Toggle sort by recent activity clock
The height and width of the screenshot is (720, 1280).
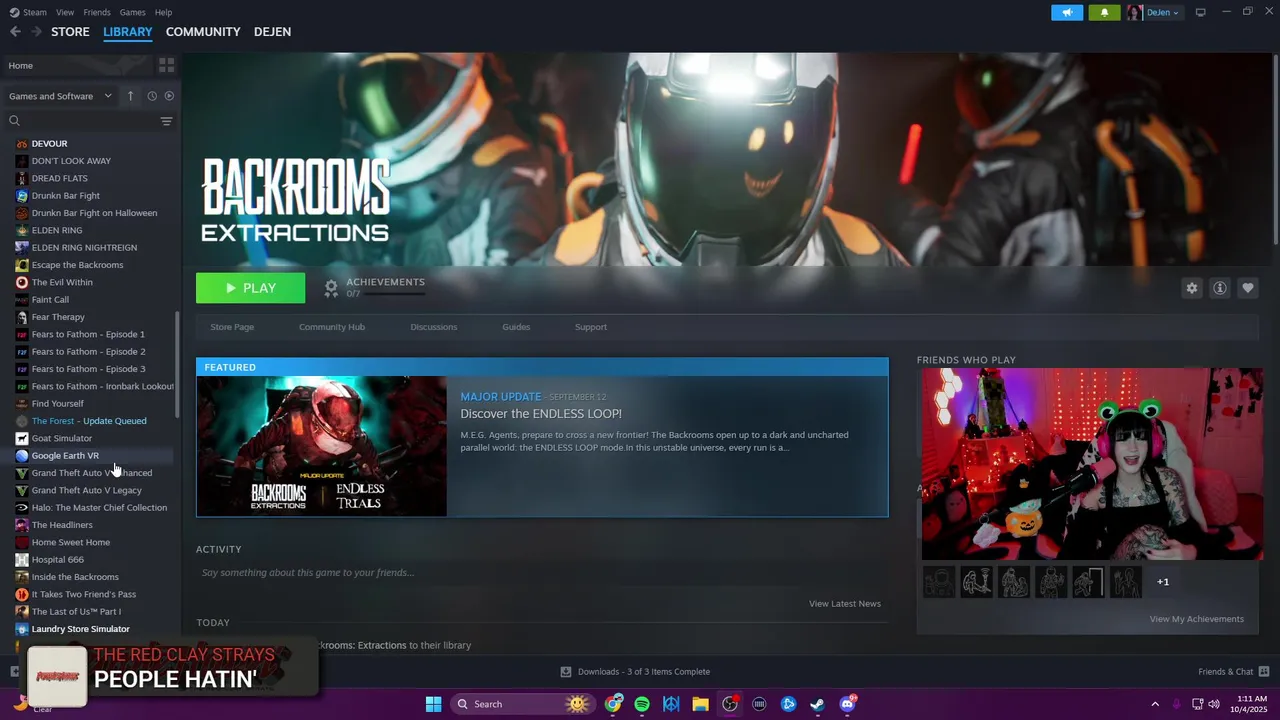(x=152, y=96)
